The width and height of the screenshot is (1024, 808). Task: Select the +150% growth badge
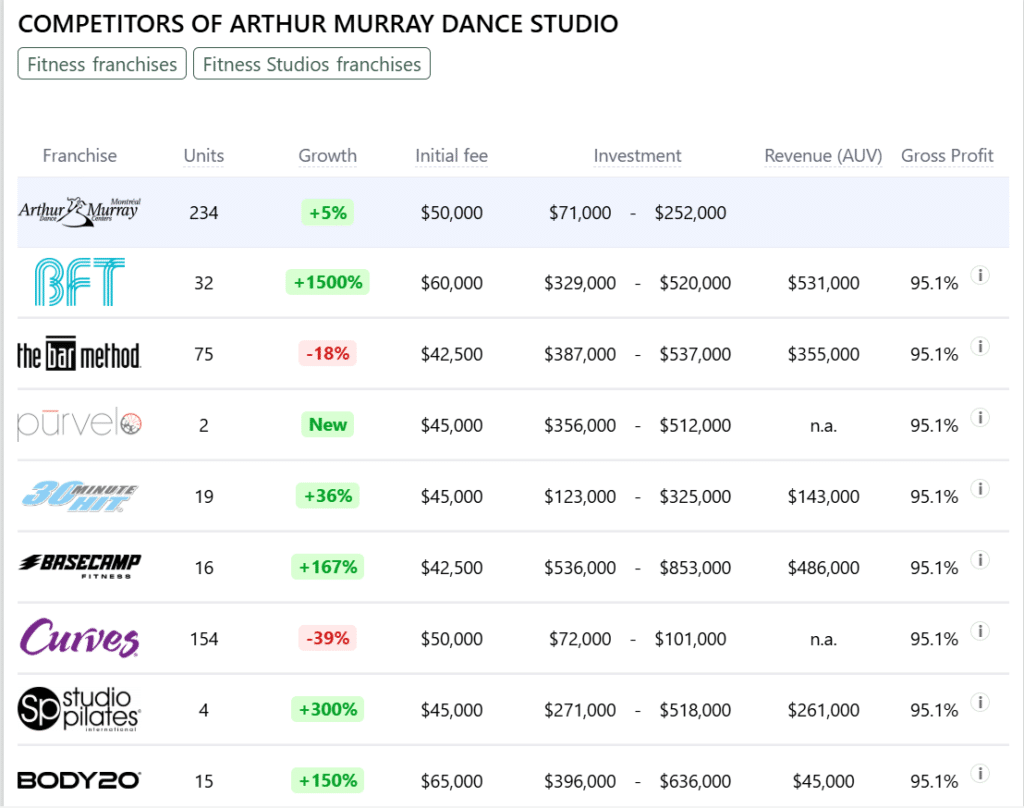coord(328,781)
